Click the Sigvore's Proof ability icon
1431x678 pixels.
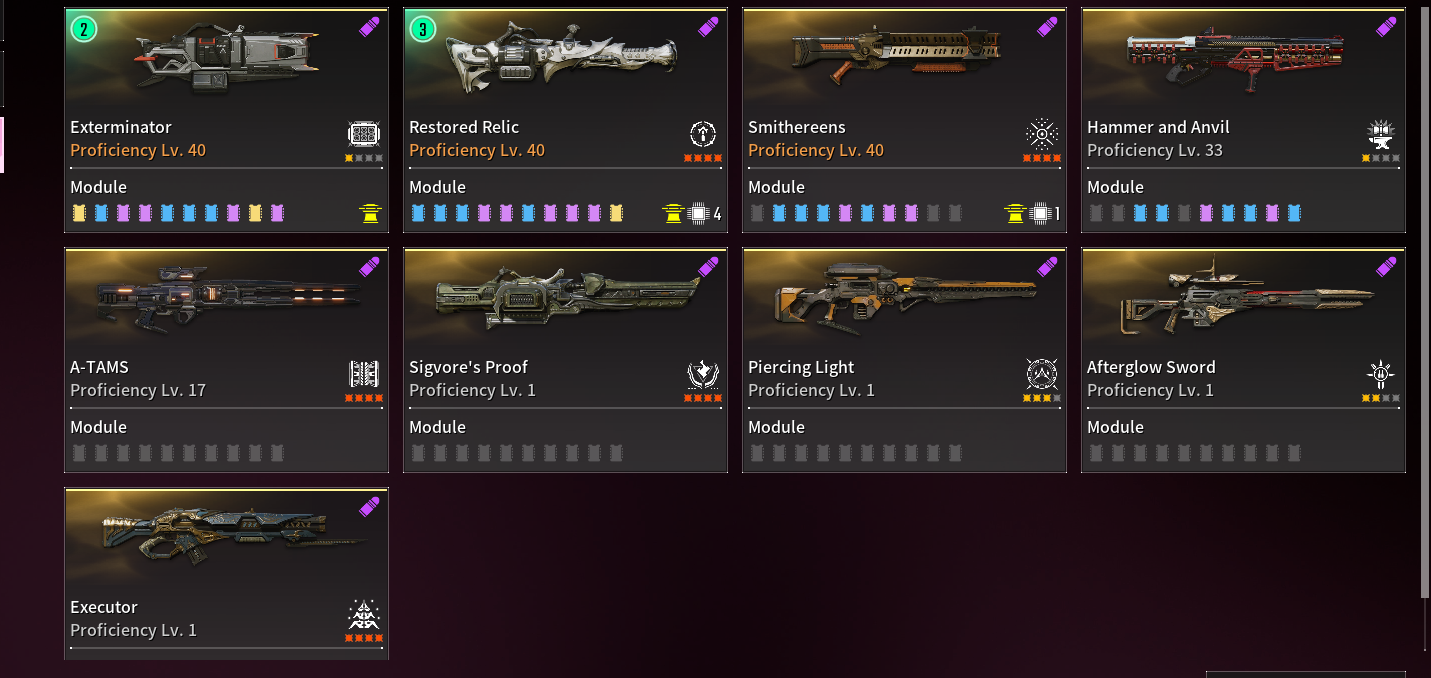click(703, 374)
